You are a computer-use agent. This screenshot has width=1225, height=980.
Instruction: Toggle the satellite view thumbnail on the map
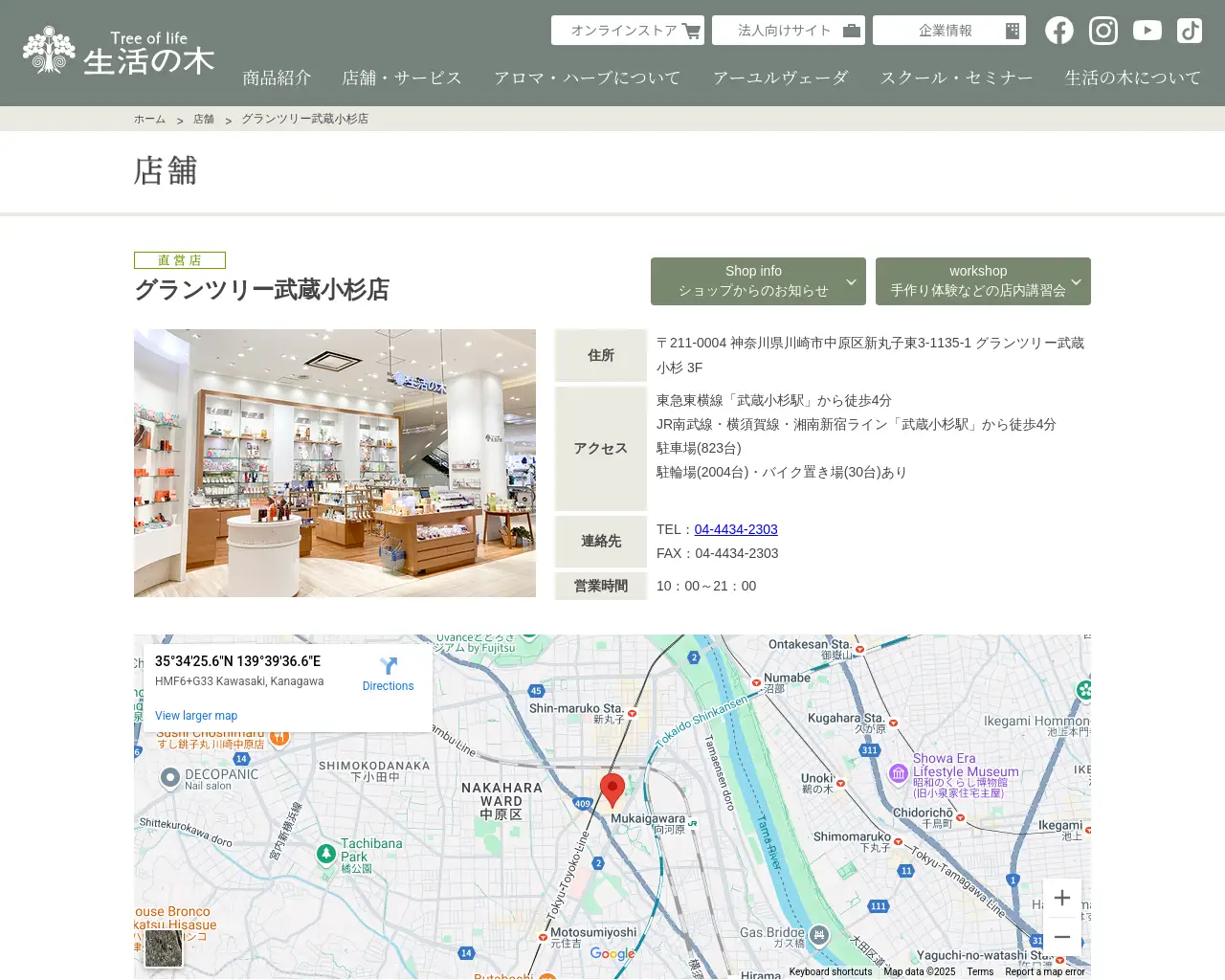(163, 948)
